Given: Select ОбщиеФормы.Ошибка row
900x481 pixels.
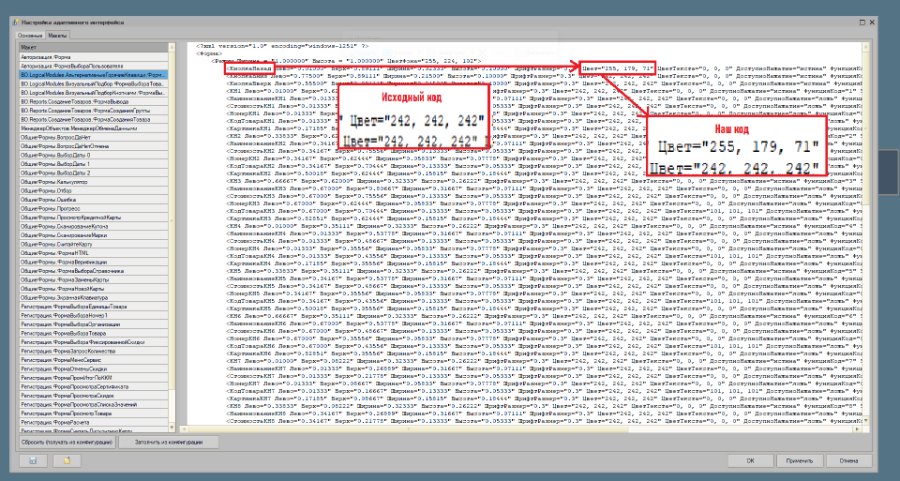Looking at the screenshot, I should 94,199.
